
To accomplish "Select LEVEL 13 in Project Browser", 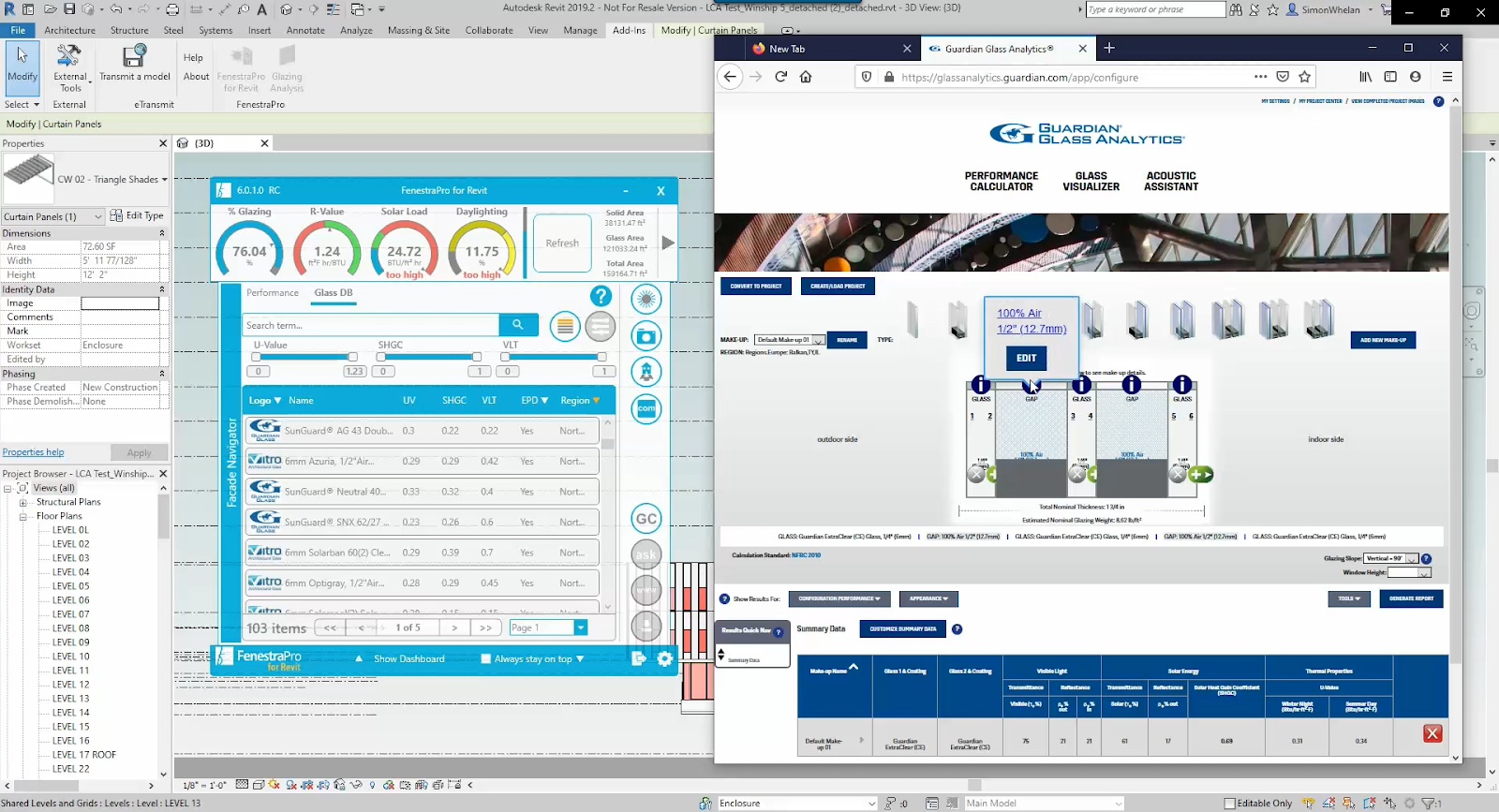I will point(70,699).
